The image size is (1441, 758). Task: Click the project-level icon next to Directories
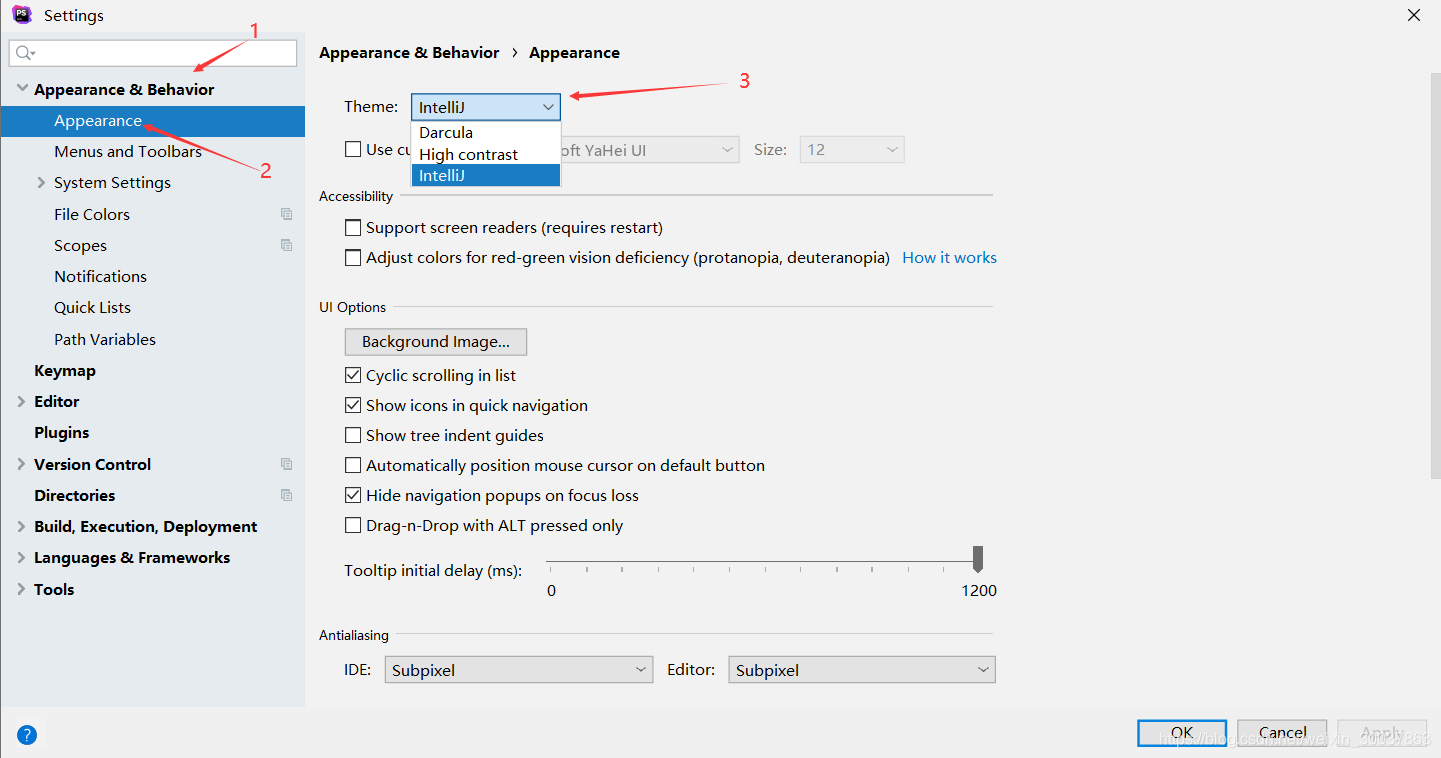(287, 495)
